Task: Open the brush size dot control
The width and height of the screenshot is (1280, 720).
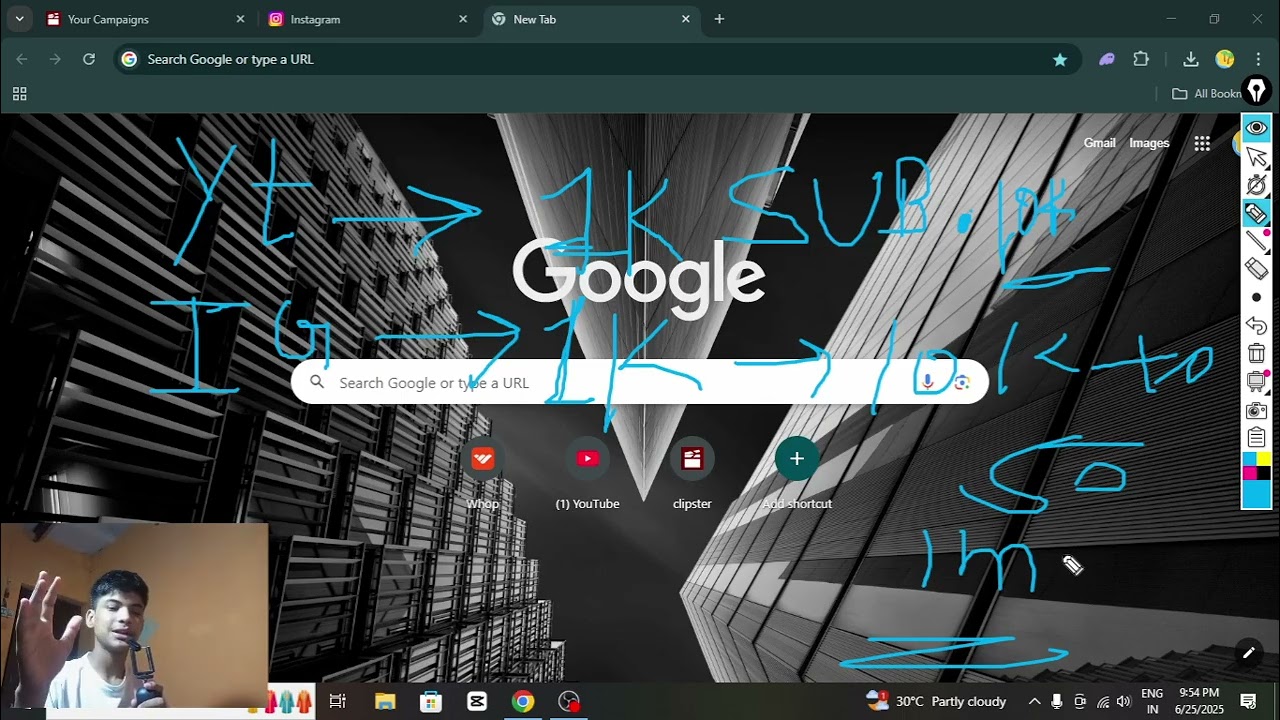Action: coord(1256,297)
